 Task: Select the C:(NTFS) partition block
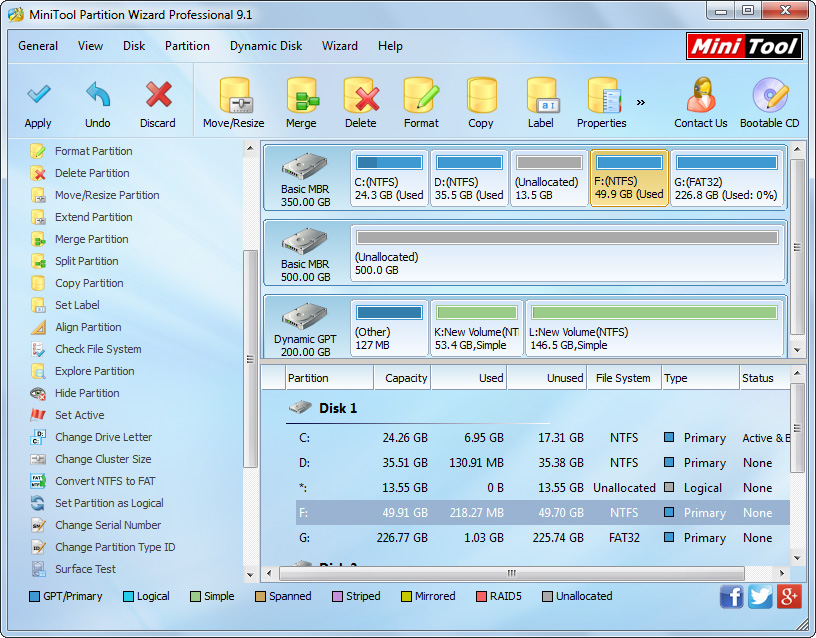pos(389,178)
